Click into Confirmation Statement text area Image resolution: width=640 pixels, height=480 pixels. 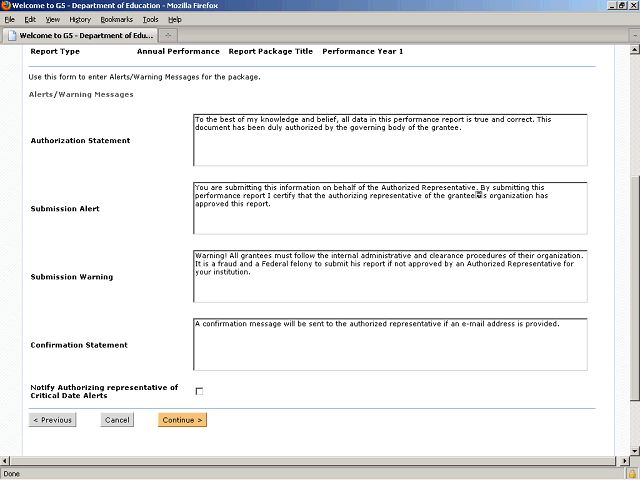pos(390,344)
